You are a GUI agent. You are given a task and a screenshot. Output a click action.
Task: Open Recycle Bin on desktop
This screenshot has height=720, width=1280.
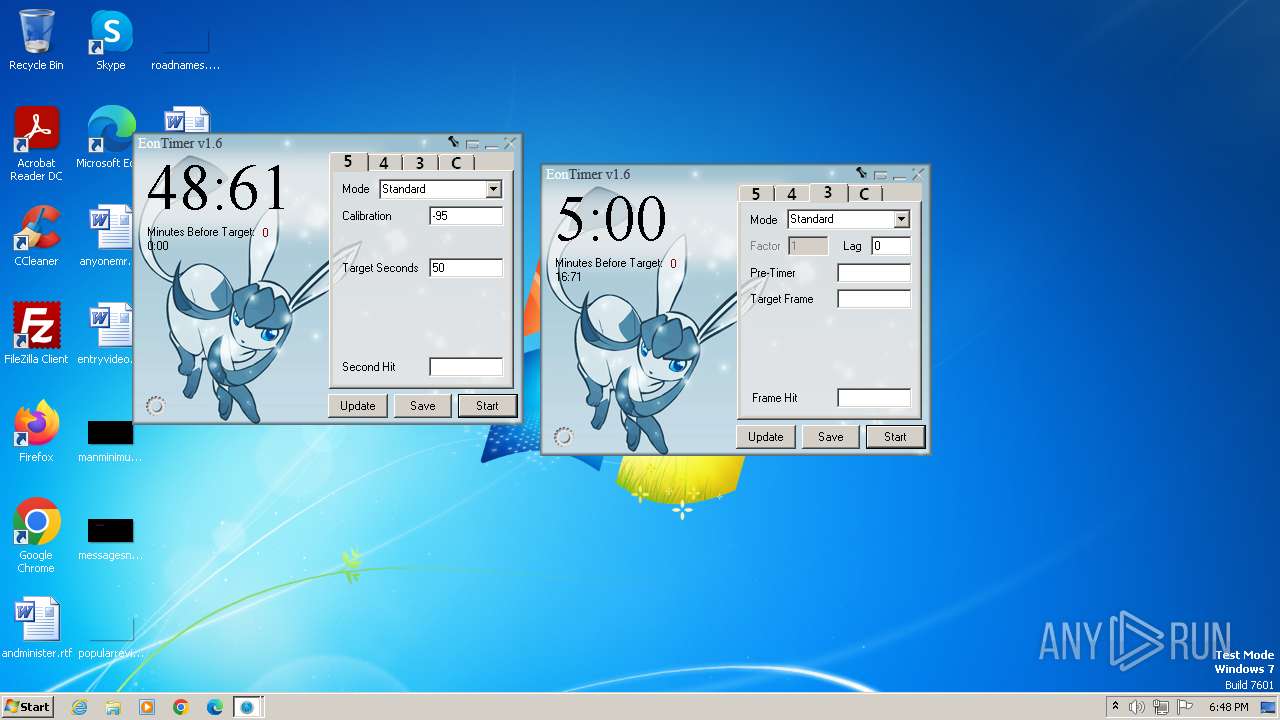click(36, 40)
